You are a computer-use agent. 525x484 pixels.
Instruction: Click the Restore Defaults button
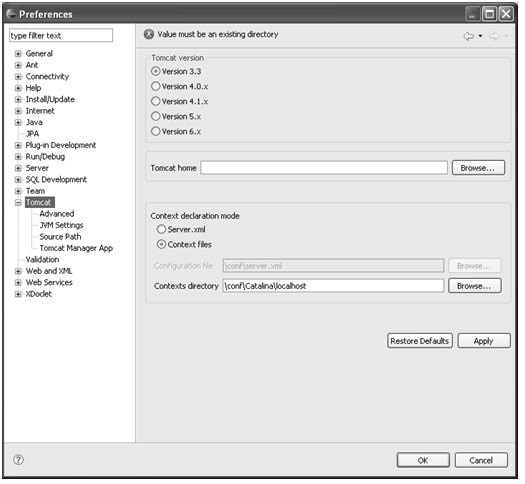click(420, 341)
